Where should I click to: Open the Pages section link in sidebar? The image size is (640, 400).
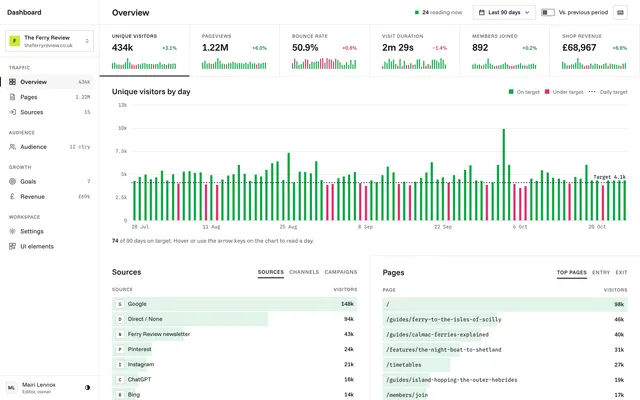(49, 97)
